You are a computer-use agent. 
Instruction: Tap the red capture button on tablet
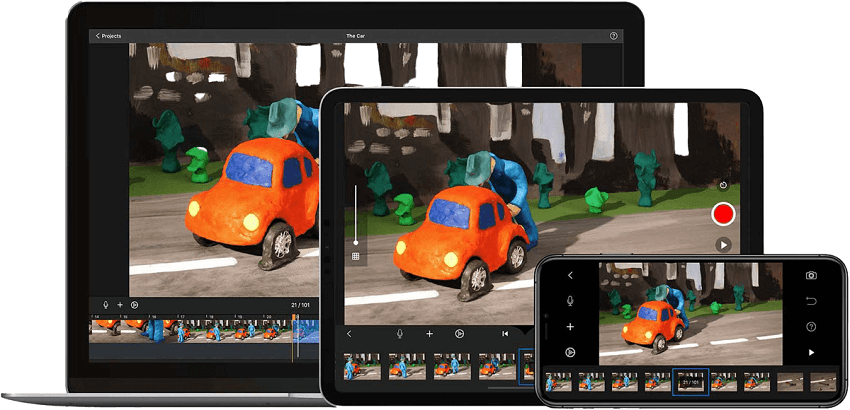tap(723, 214)
